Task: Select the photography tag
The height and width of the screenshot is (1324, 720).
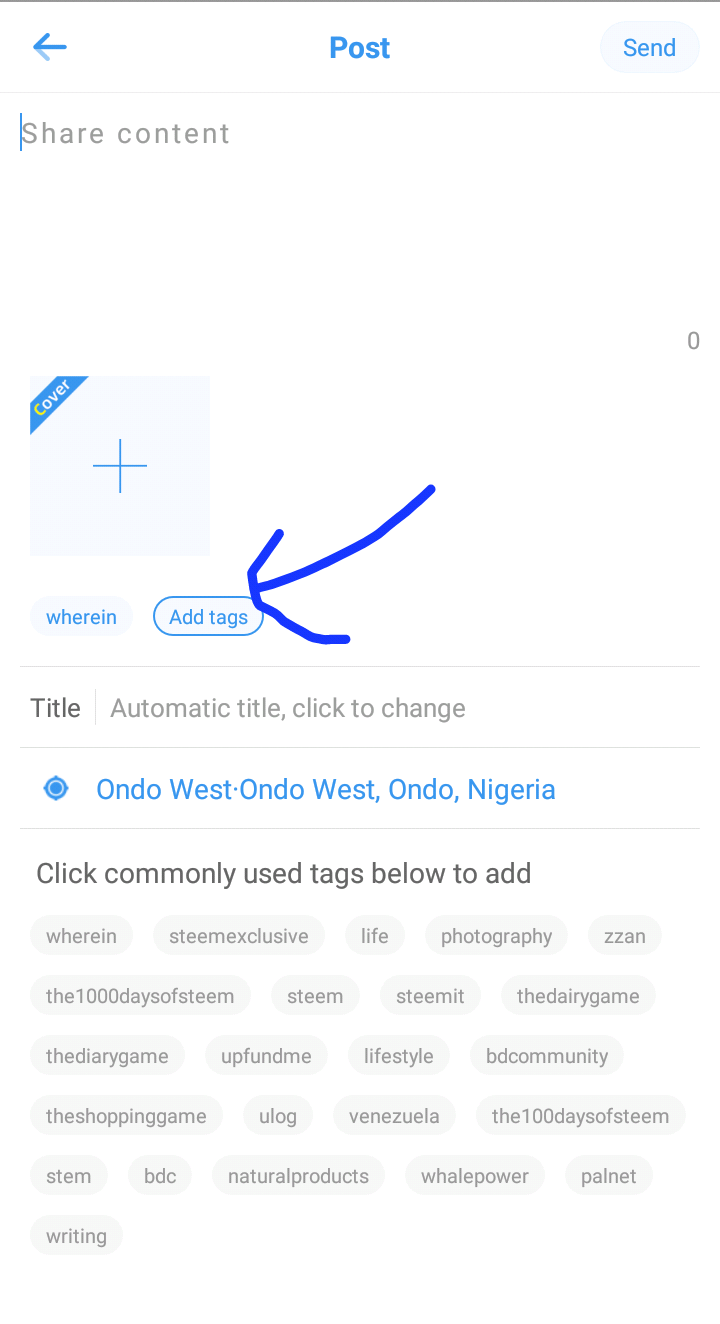Action: [x=496, y=936]
